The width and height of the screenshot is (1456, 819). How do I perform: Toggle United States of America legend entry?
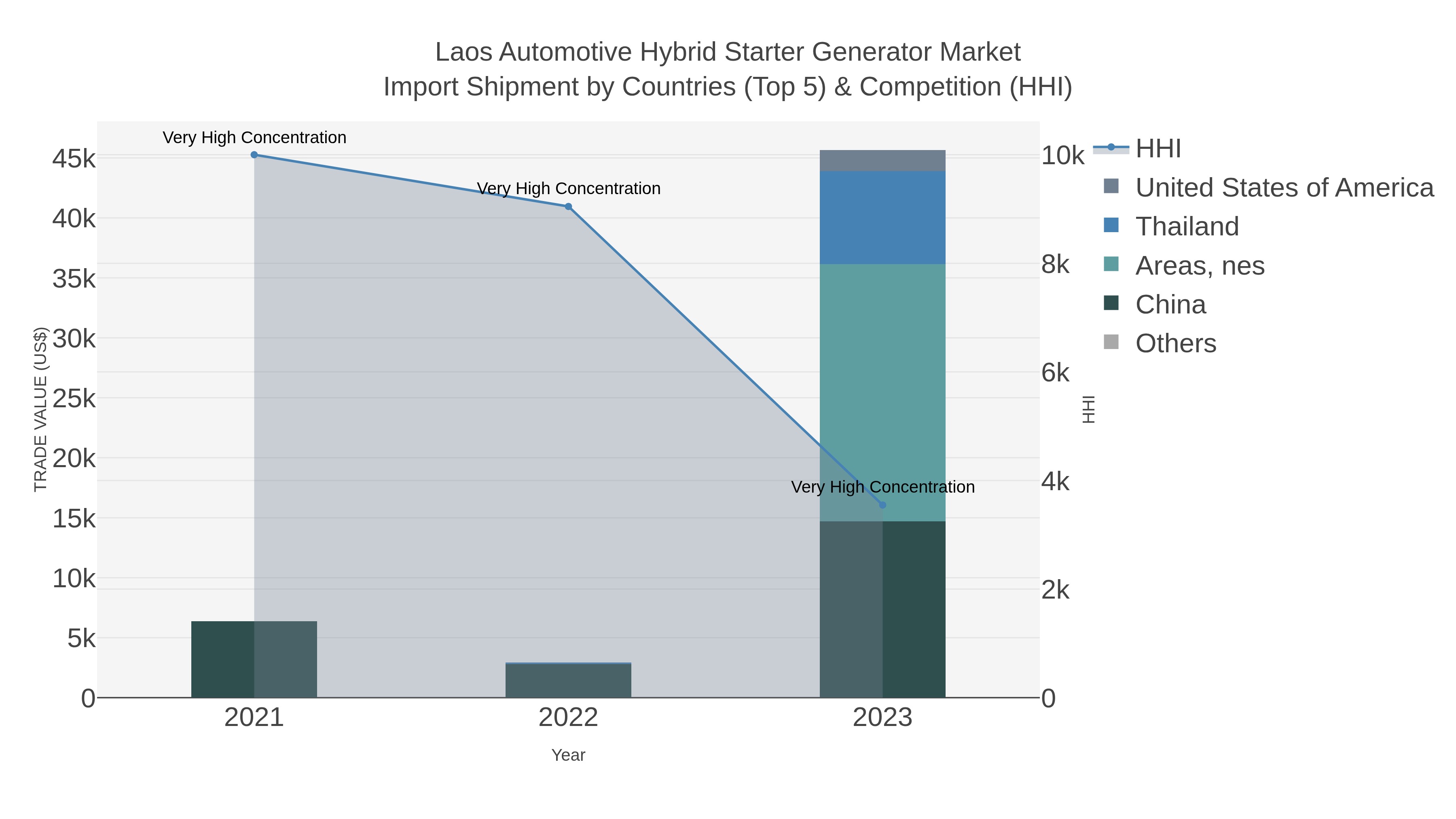tap(1268, 187)
